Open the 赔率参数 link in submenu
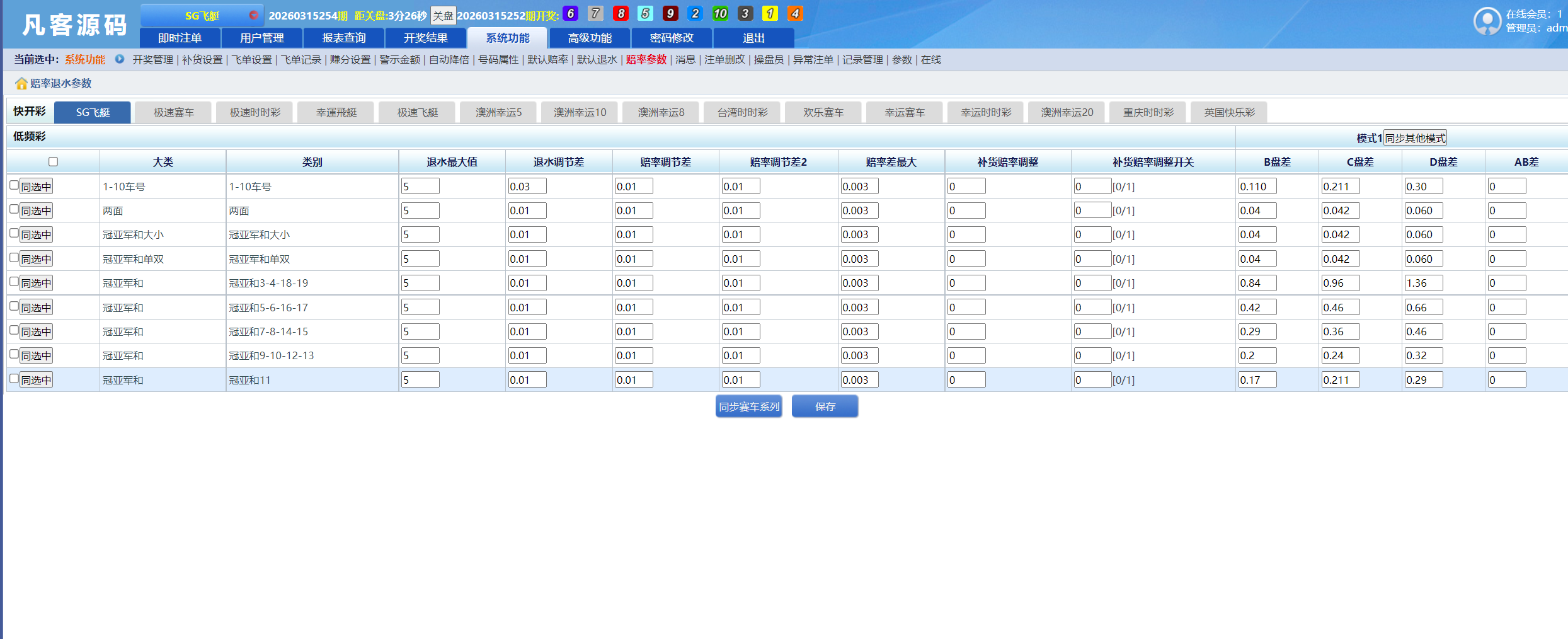Image resolution: width=1568 pixels, height=639 pixels. coord(645,60)
